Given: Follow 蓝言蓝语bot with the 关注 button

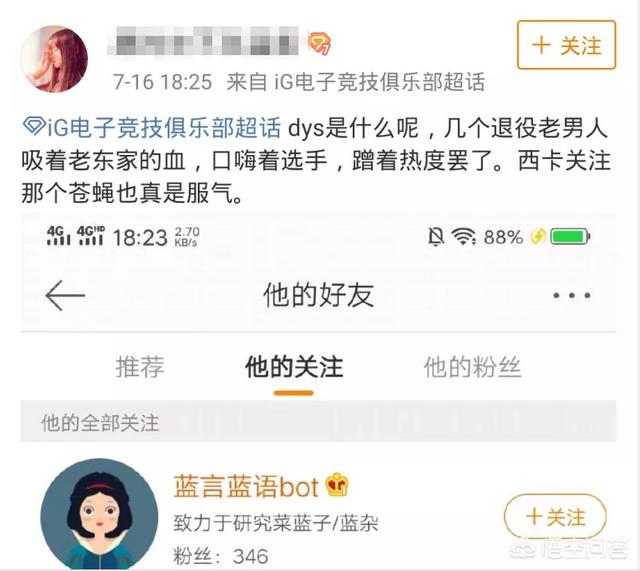Looking at the screenshot, I should [x=555, y=517].
